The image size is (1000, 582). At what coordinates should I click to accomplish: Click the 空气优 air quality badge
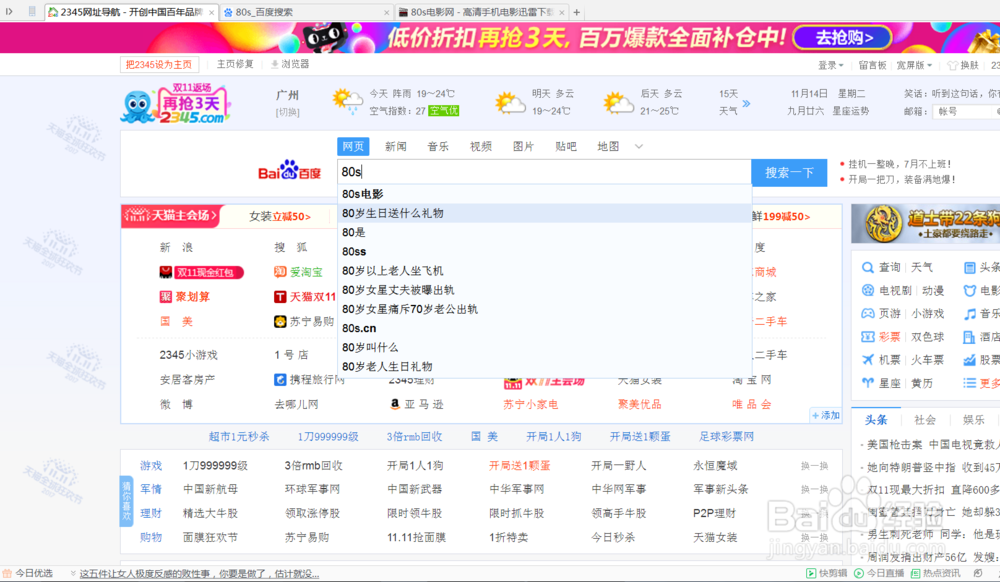(443, 110)
